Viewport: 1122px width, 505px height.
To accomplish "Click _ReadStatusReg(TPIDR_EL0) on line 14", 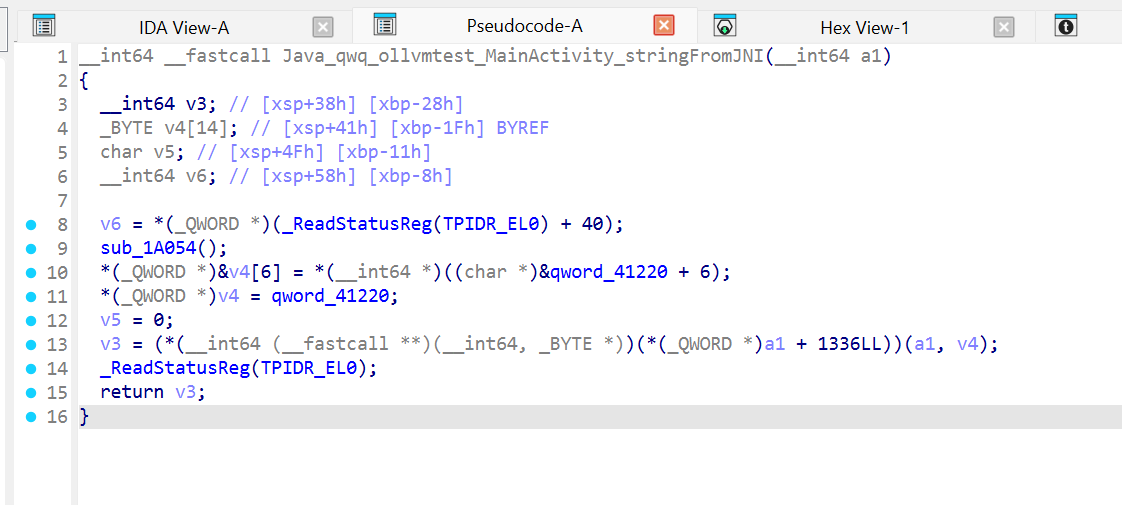I will [232, 368].
